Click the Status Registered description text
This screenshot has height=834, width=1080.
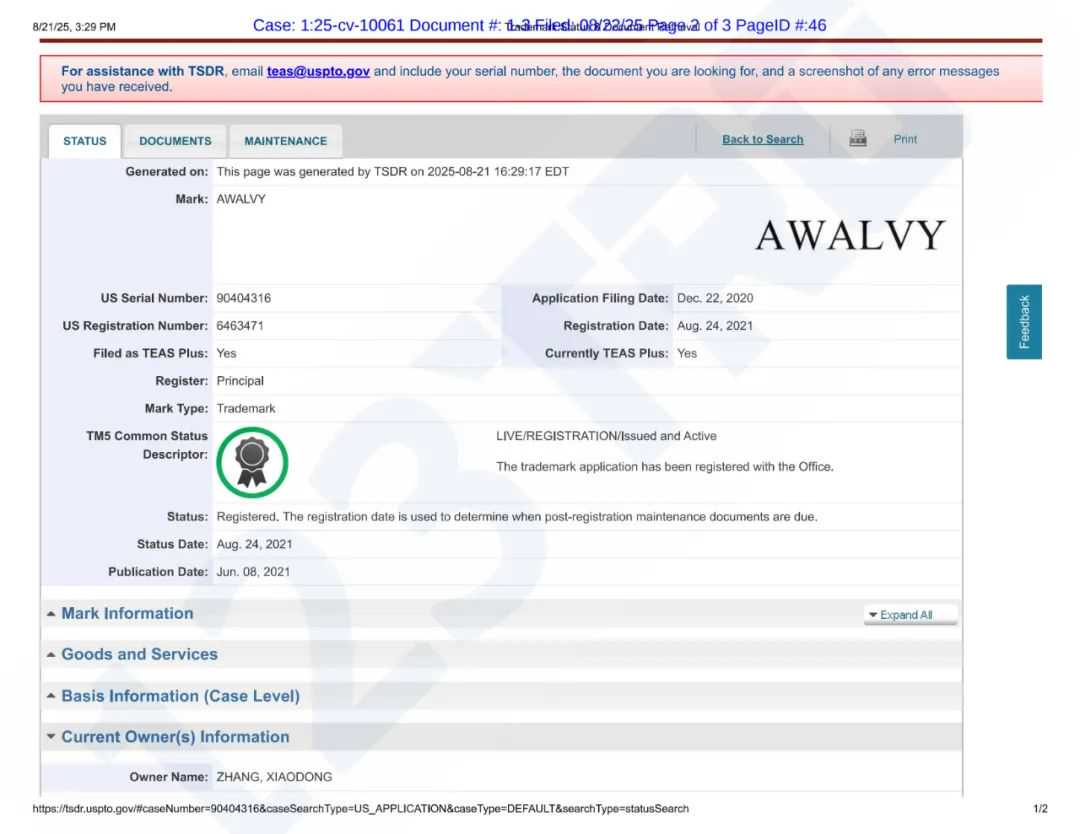(517, 517)
